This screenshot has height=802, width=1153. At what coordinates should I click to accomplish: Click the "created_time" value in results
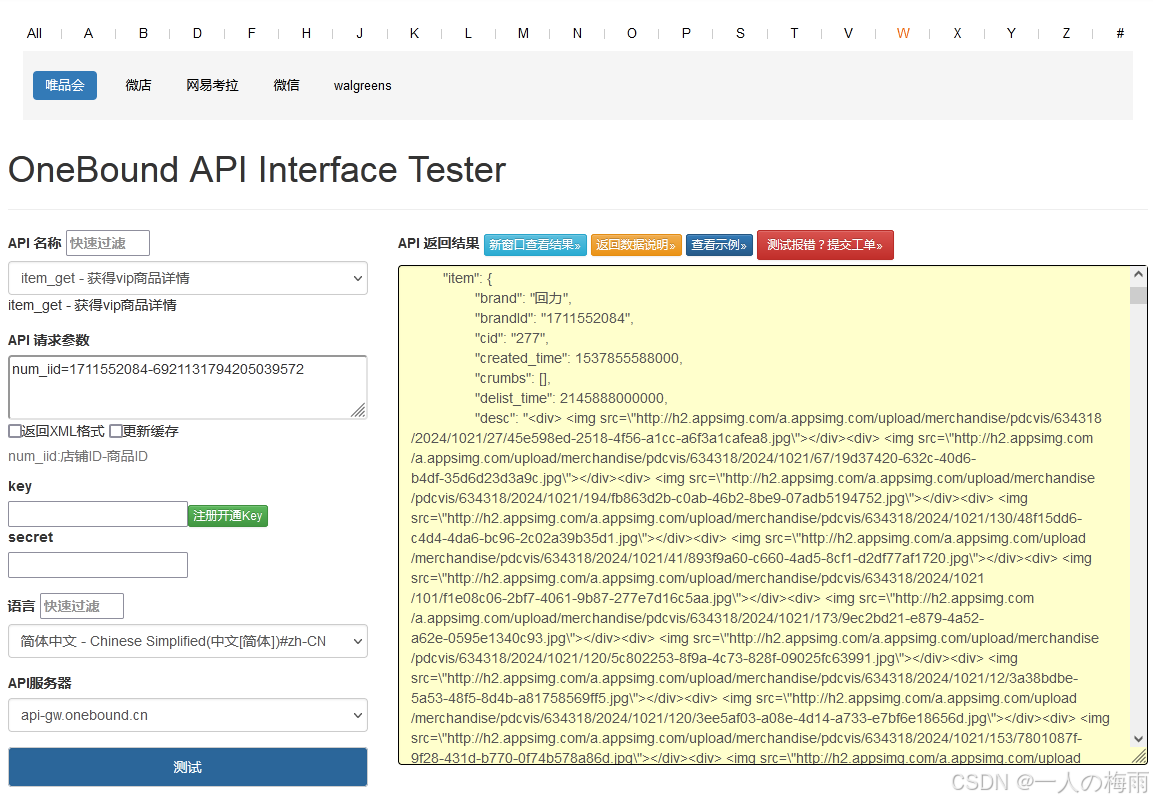(x=629, y=358)
